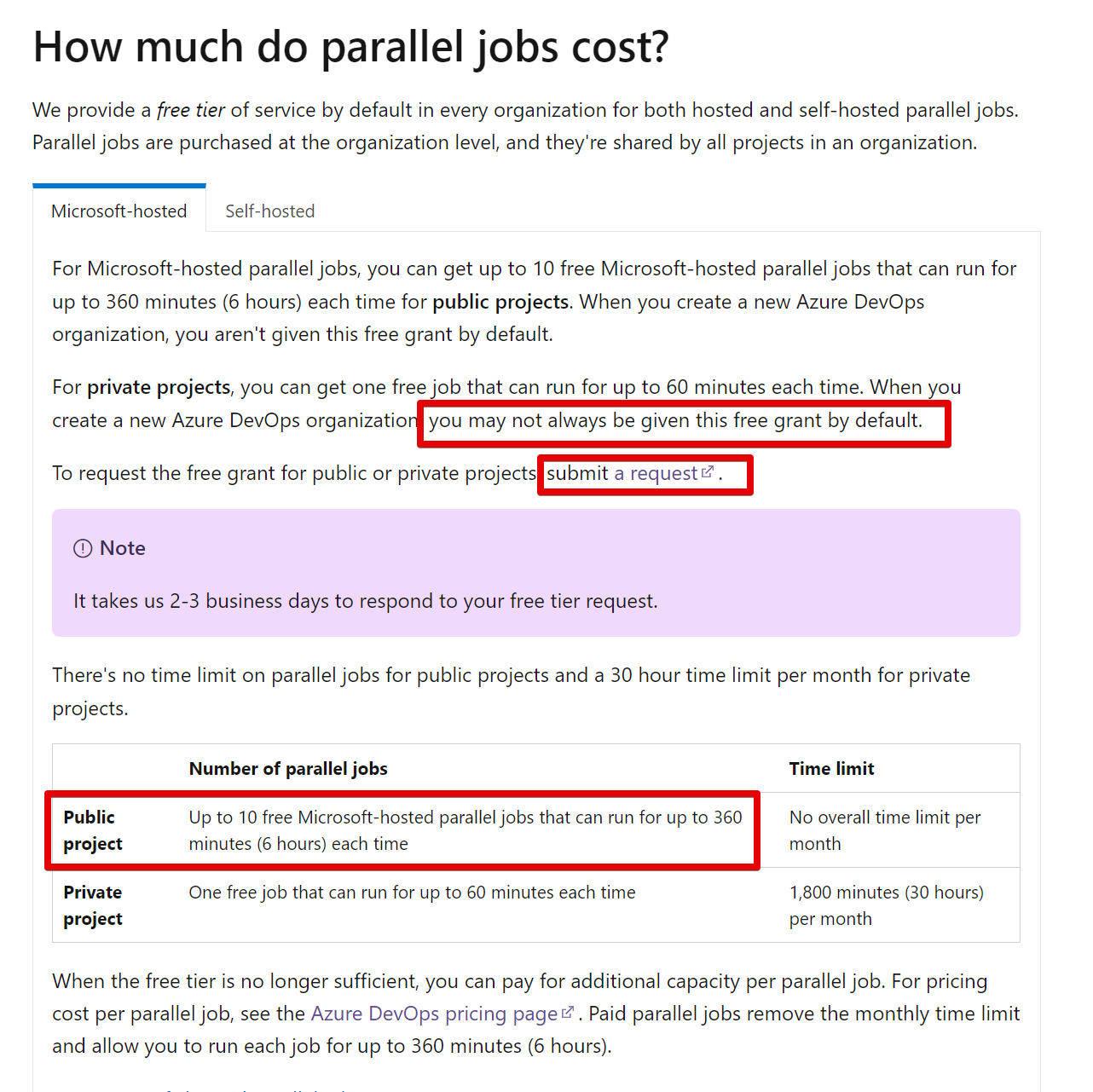The height and width of the screenshot is (1092, 1093).
Task: Click the italic 'free tier' text
Action: pyautogui.click(x=191, y=110)
